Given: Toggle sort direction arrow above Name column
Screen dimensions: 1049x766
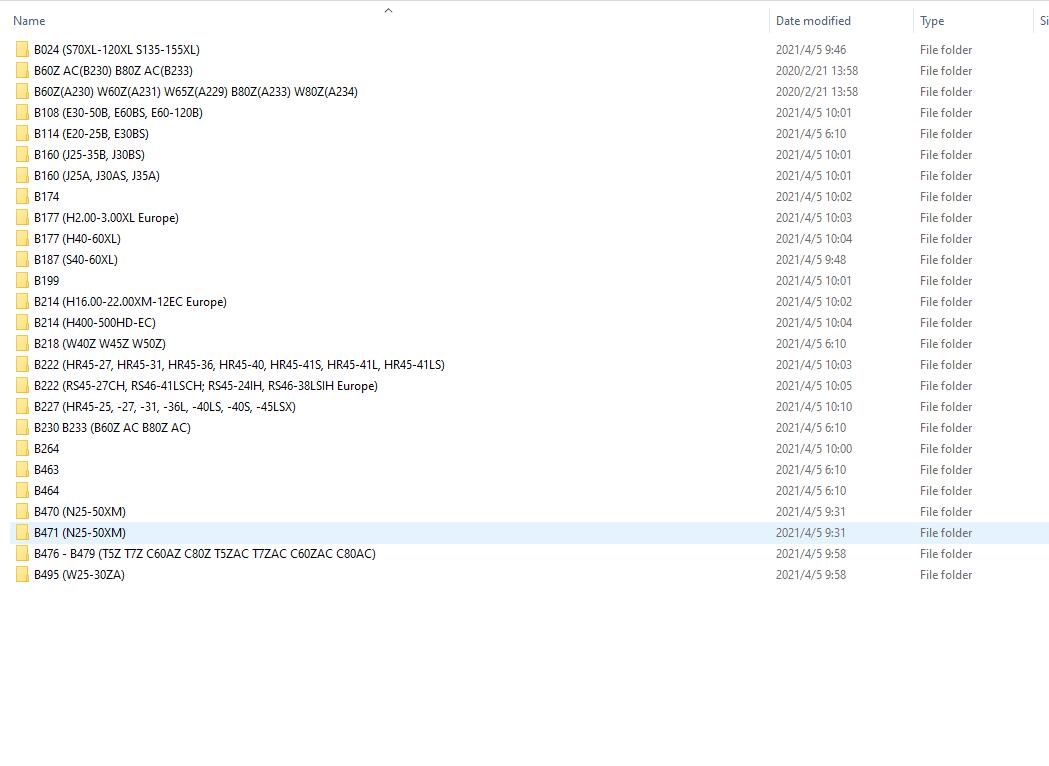Looking at the screenshot, I should [x=388, y=11].
